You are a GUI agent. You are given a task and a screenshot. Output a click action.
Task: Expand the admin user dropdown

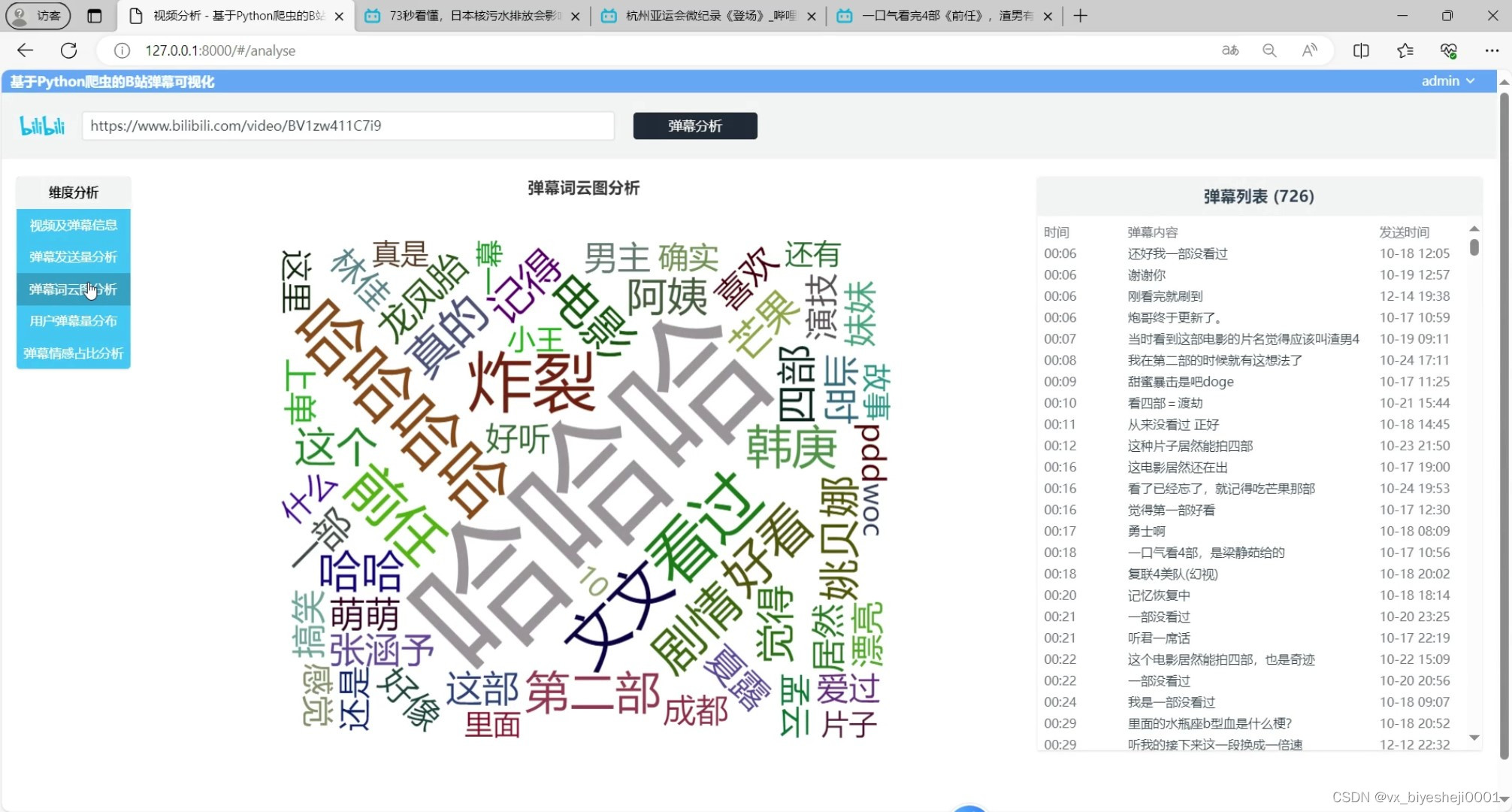pyautogui.click(x=1447, y=81)
